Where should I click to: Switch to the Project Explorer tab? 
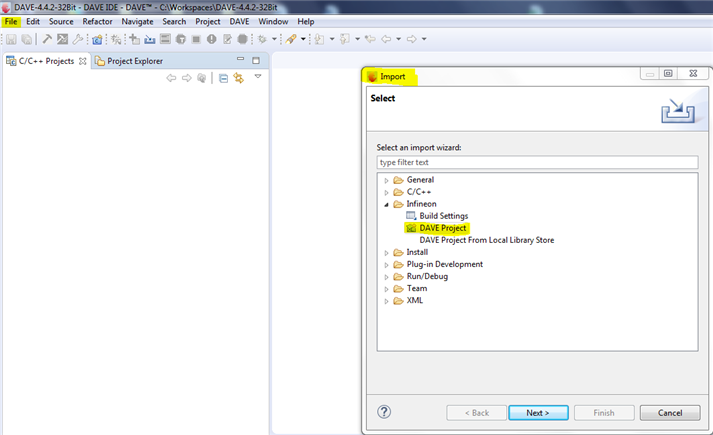[133, 61]
